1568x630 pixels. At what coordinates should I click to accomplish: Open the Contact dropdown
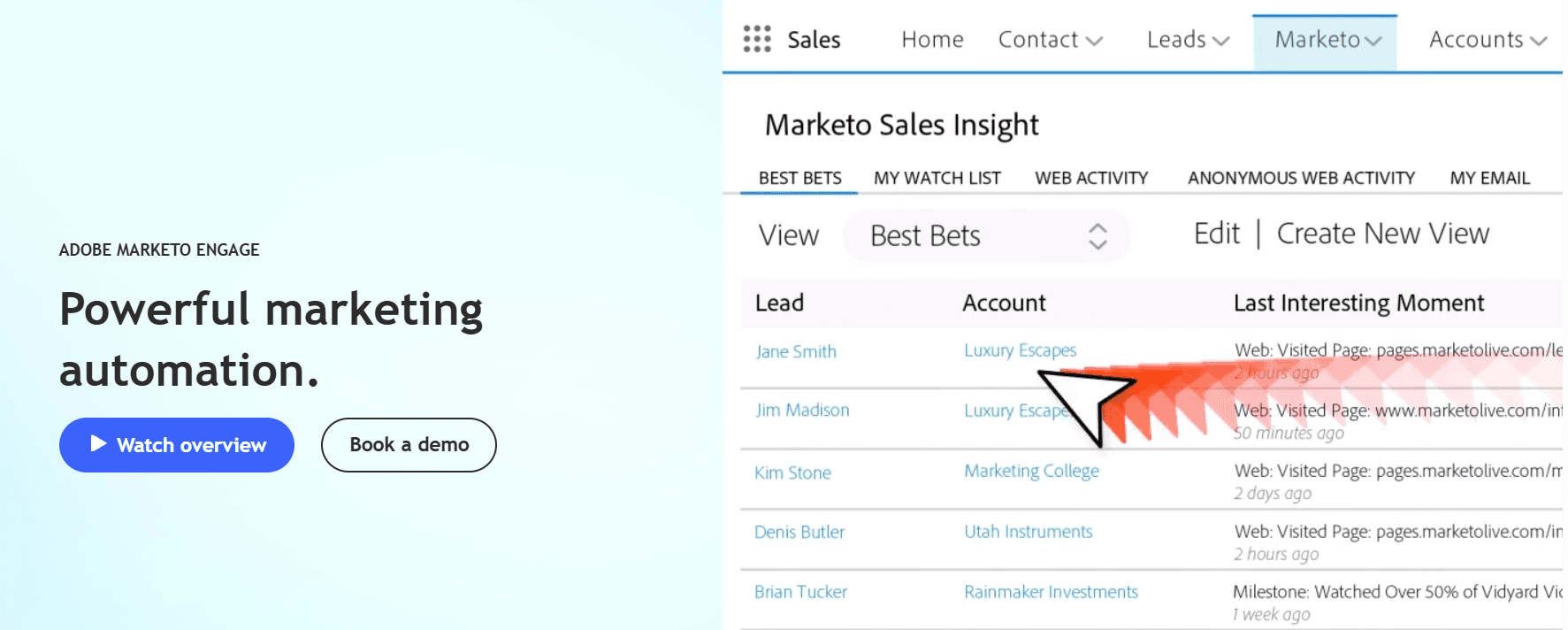click(1095, 41)
